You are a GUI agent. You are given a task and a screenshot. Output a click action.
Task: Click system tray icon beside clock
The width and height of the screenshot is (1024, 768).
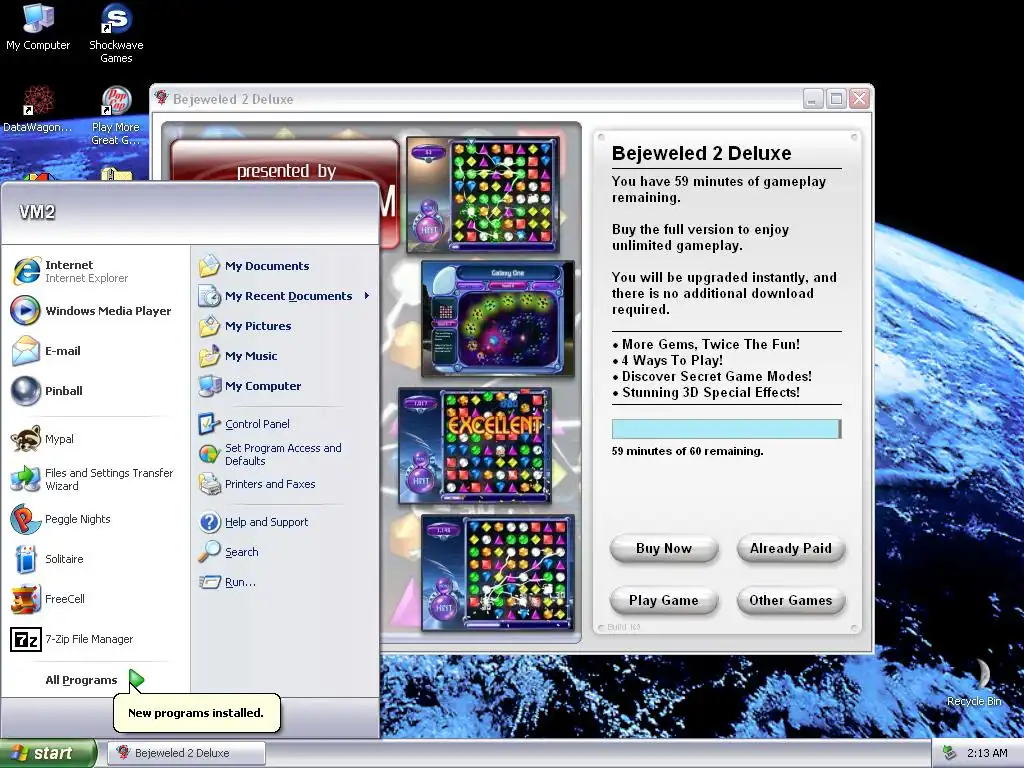tap(949, 753)
